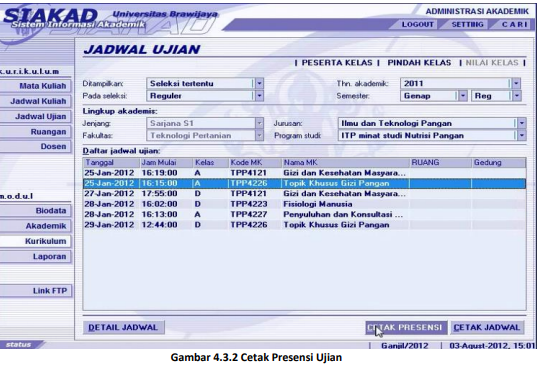Open the Ditampilkan dropdown arrow
This screenshot has width=537, height=368.
259,83
